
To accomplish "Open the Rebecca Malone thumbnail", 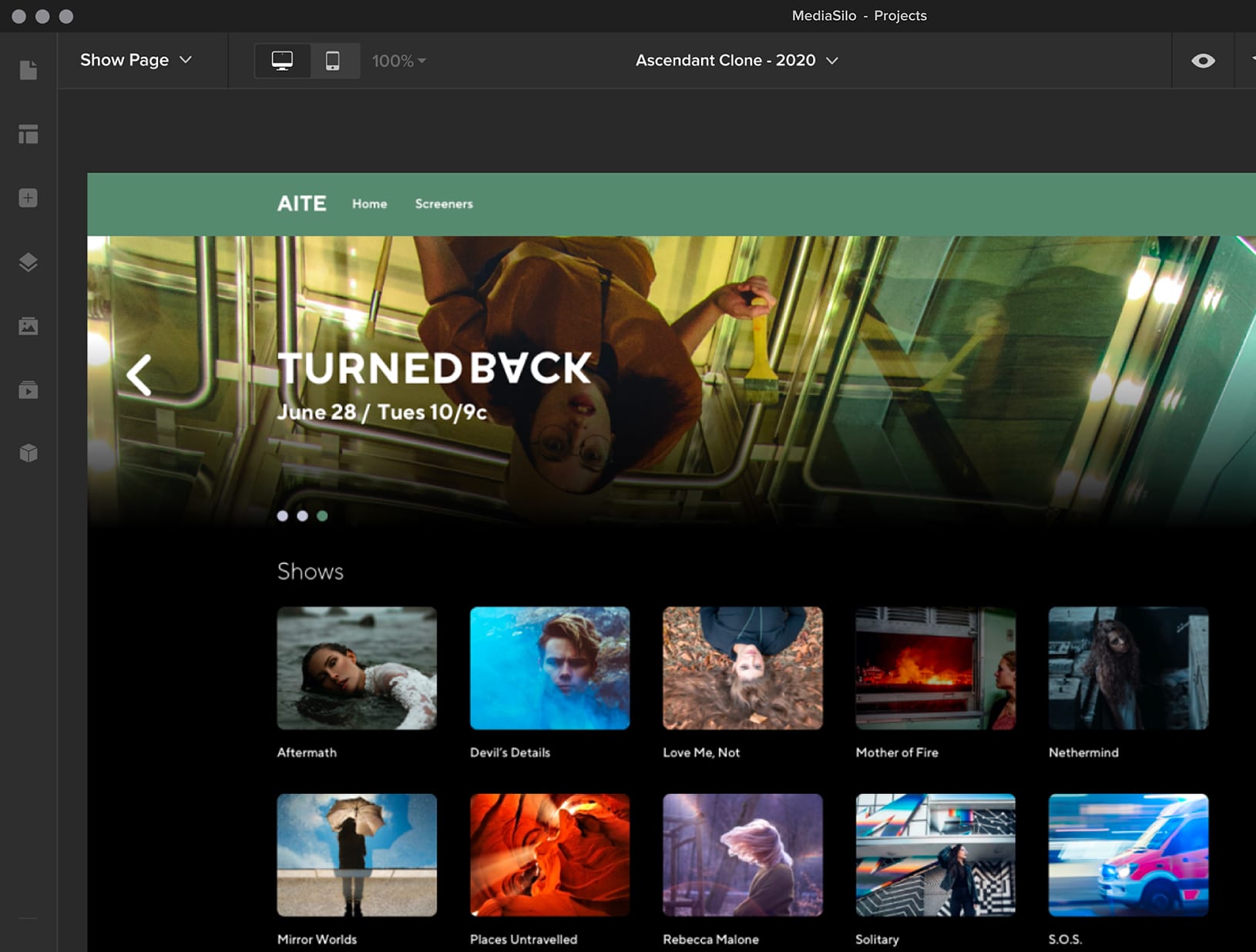I will coord(743,855).
